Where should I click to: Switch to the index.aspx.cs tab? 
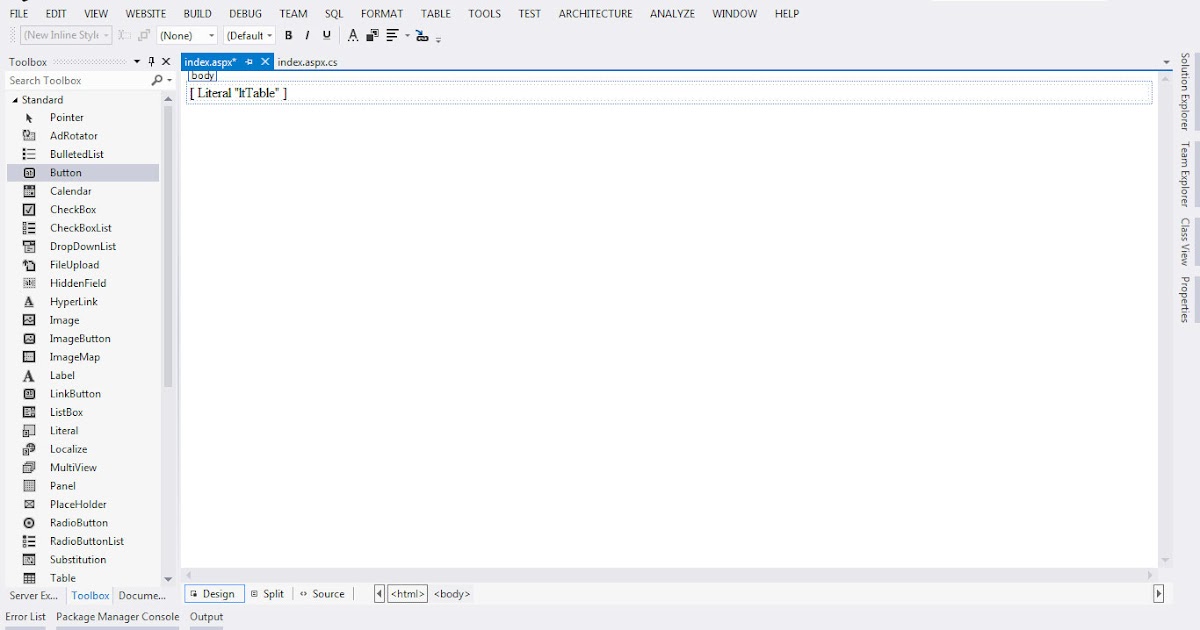(306, 61)
